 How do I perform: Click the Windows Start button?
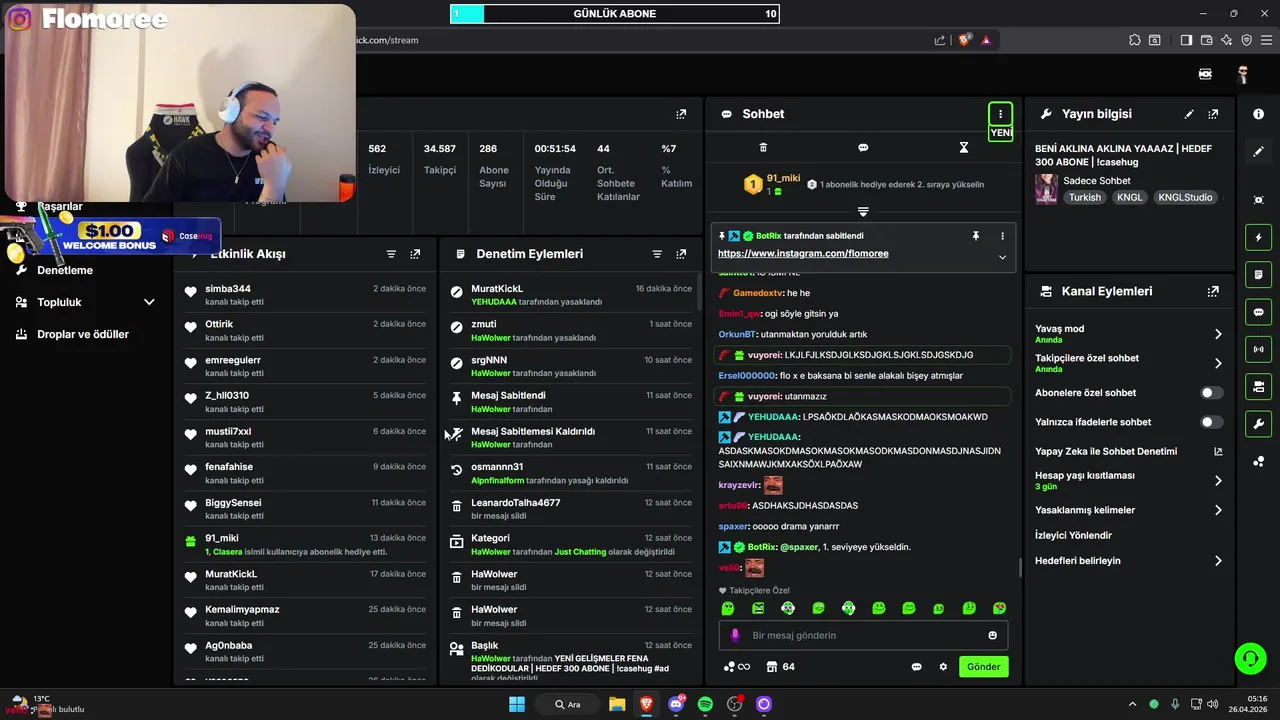pos(517,704)
